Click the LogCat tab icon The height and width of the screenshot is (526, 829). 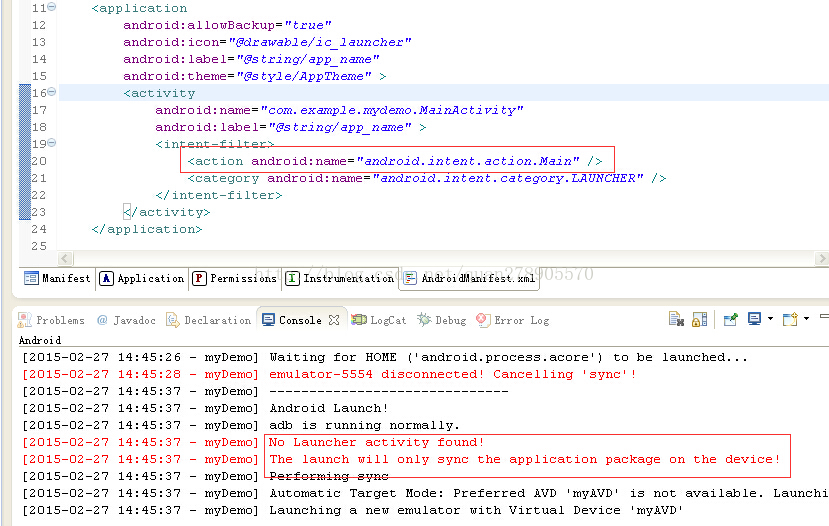[x=359, y=320]
